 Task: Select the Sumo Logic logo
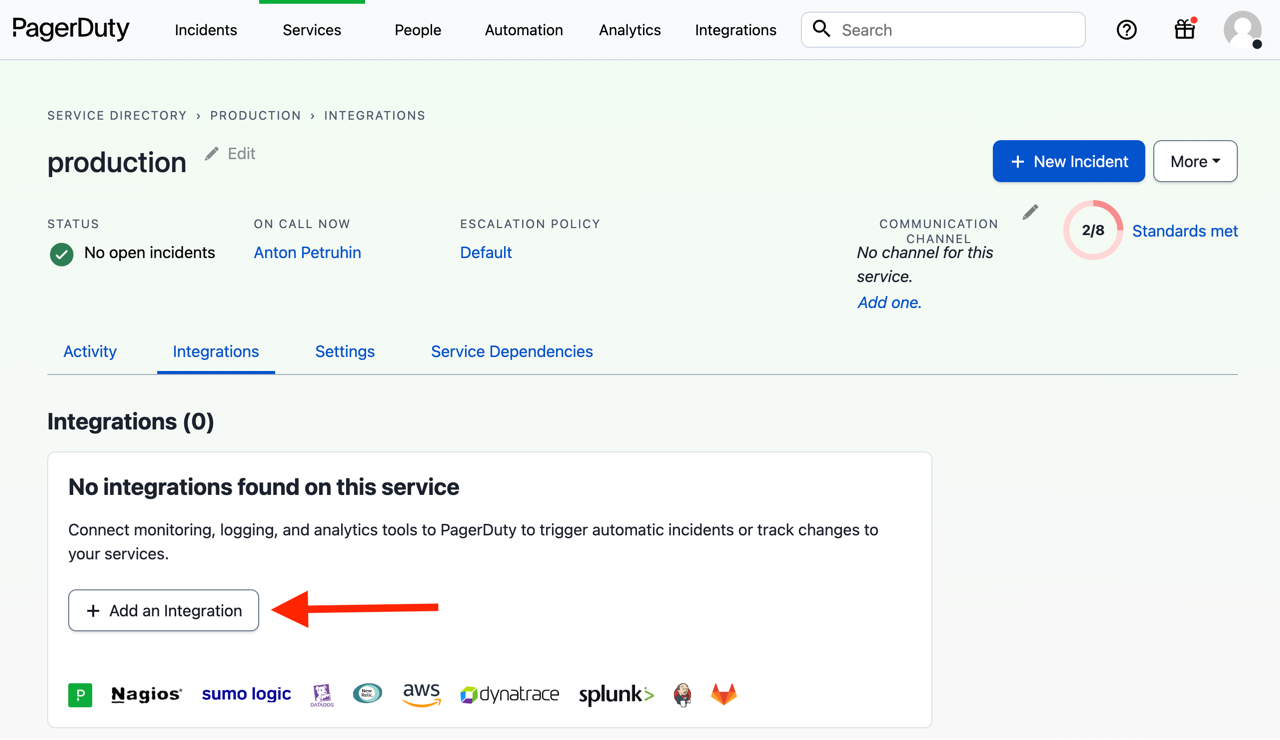click(246, 694)
